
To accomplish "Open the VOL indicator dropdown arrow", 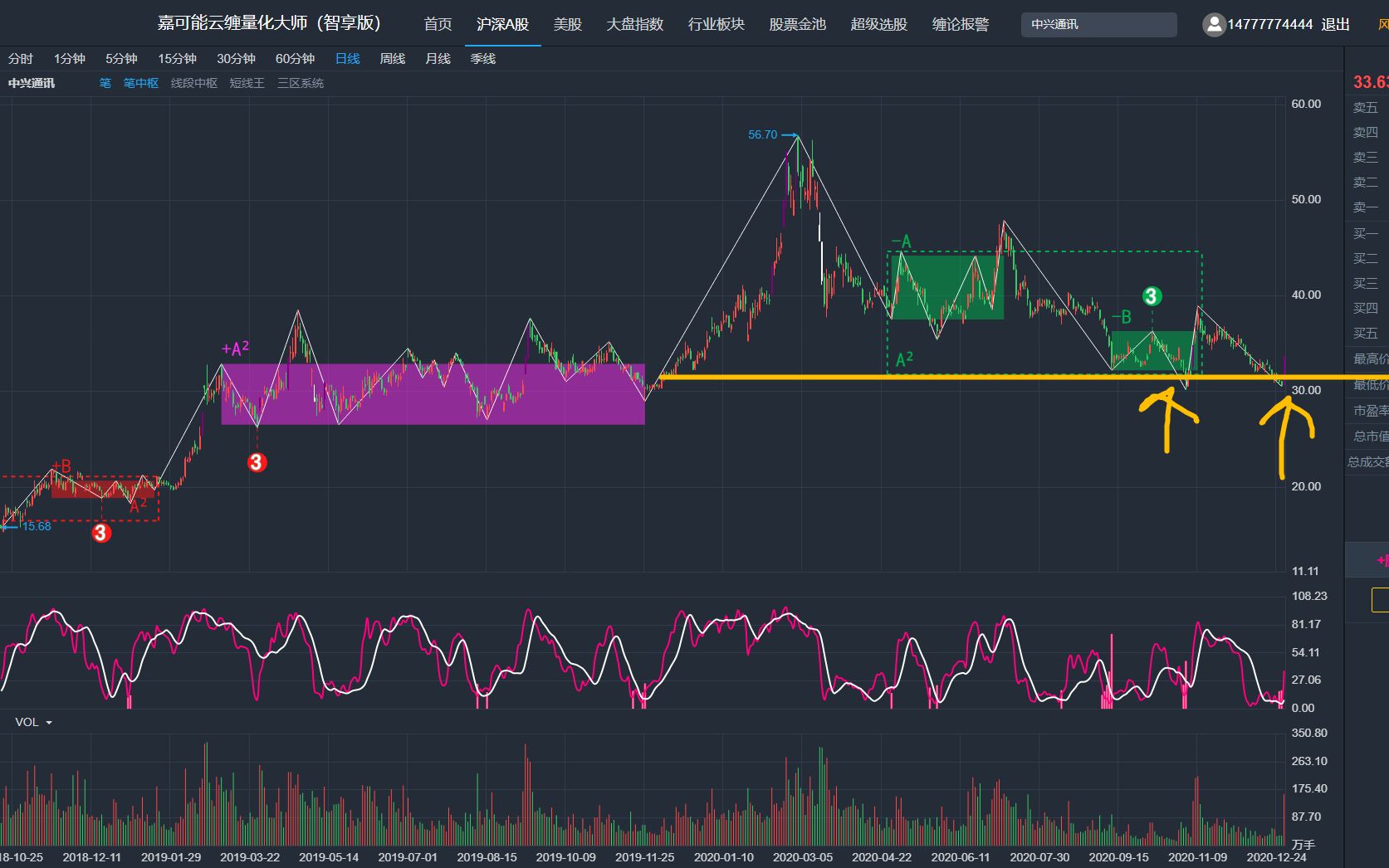I will coord(49,723).
